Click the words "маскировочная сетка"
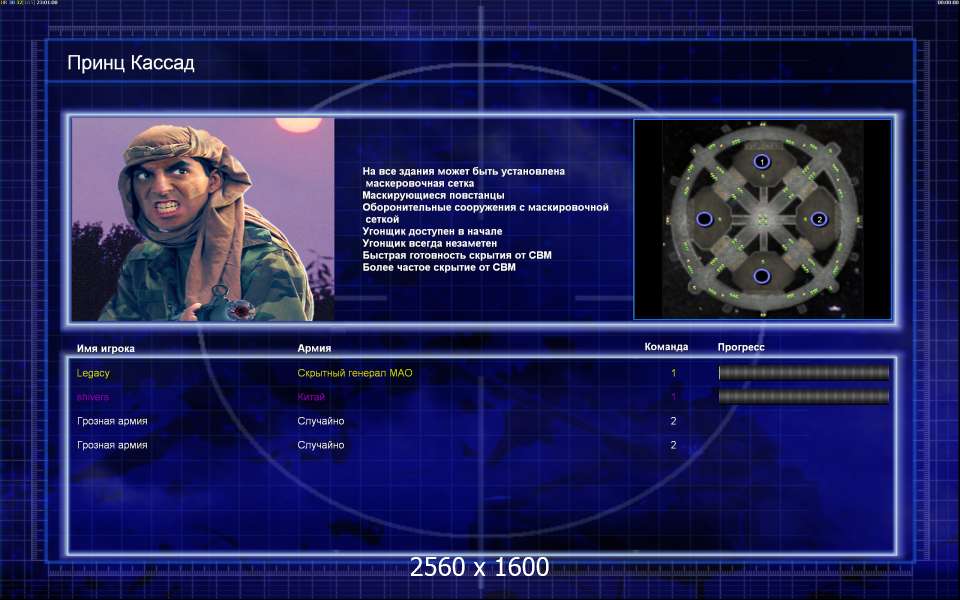This screenshot has height=600, width=960. [419, 183]
